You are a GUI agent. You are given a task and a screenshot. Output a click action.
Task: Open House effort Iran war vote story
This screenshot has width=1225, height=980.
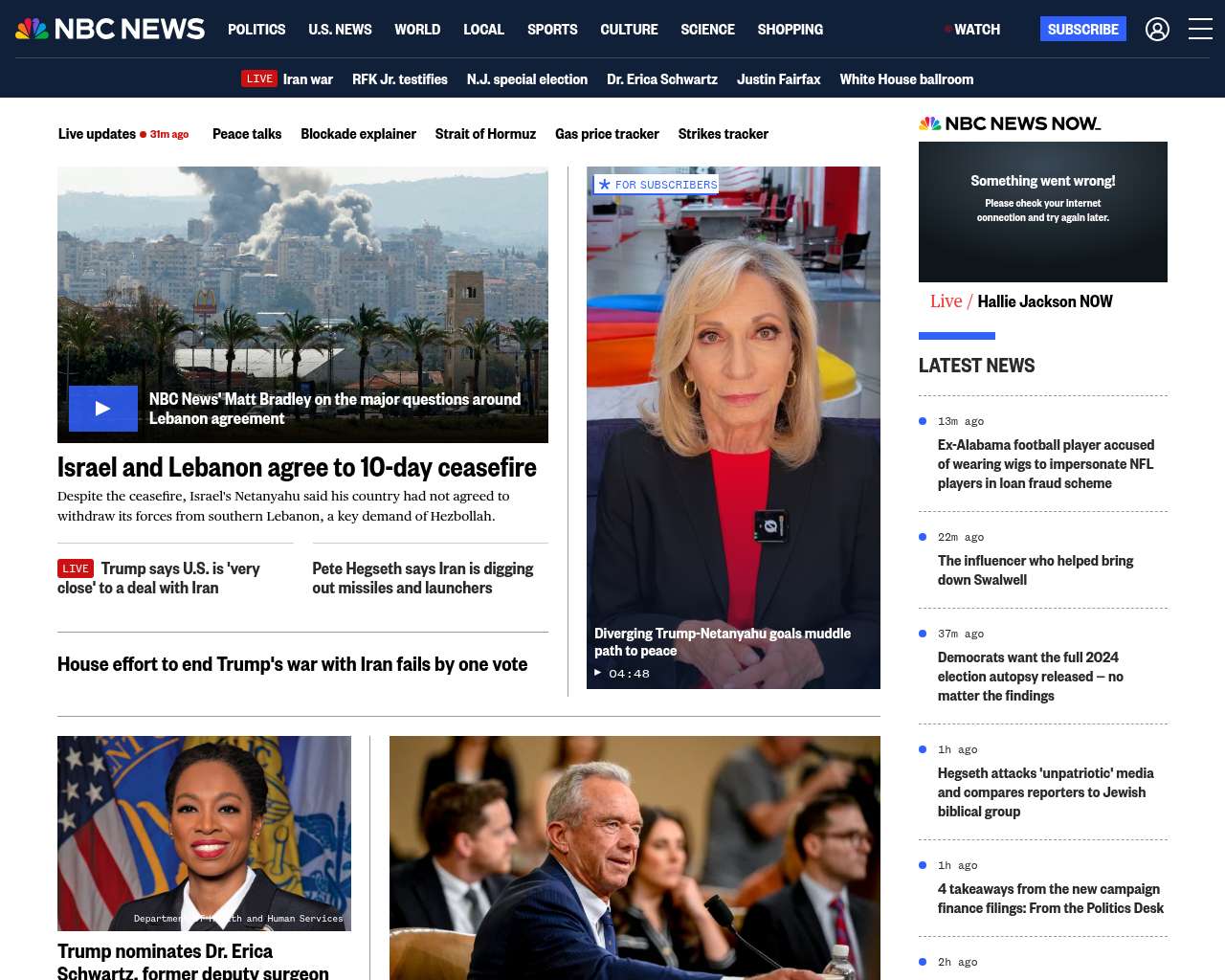coord(292,664)
